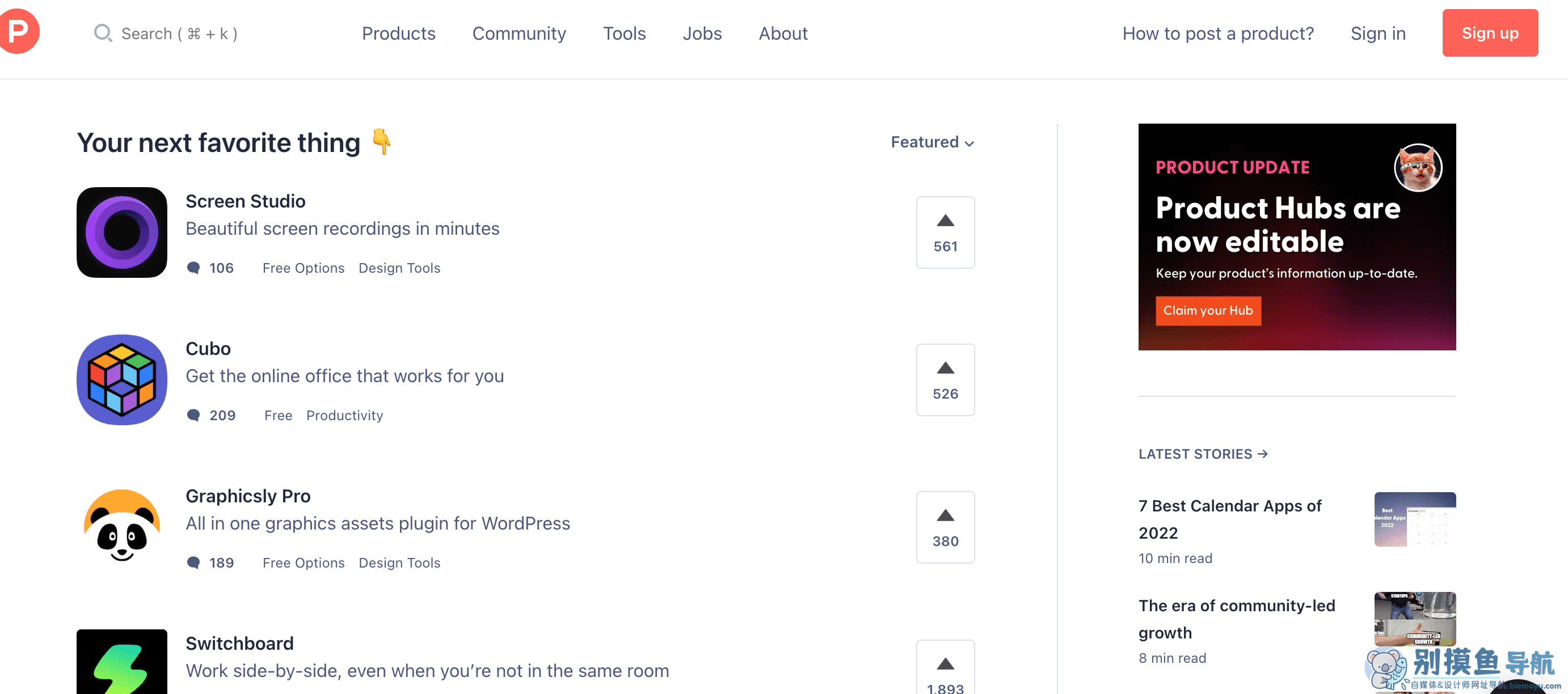Screen dimensions: 1568x694
Task: Open Latest Stories section link
Action: pyautogui.click(x=1203, y=454)
